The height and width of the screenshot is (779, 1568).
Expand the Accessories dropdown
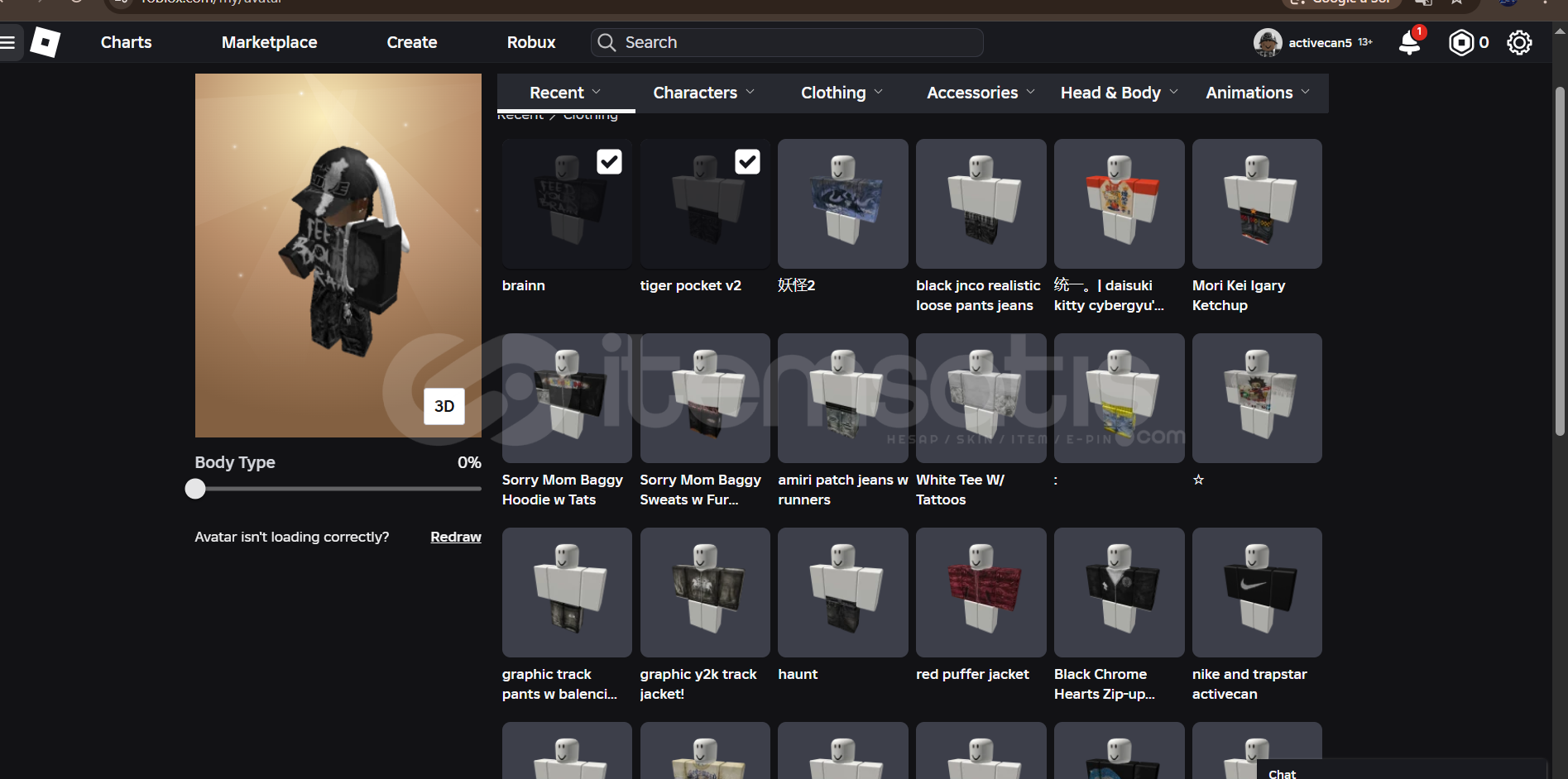point(981,93)
